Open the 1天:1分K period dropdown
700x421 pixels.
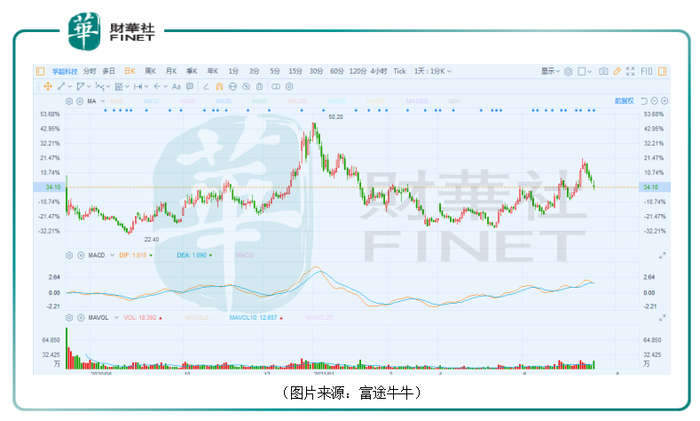(433, 71)
